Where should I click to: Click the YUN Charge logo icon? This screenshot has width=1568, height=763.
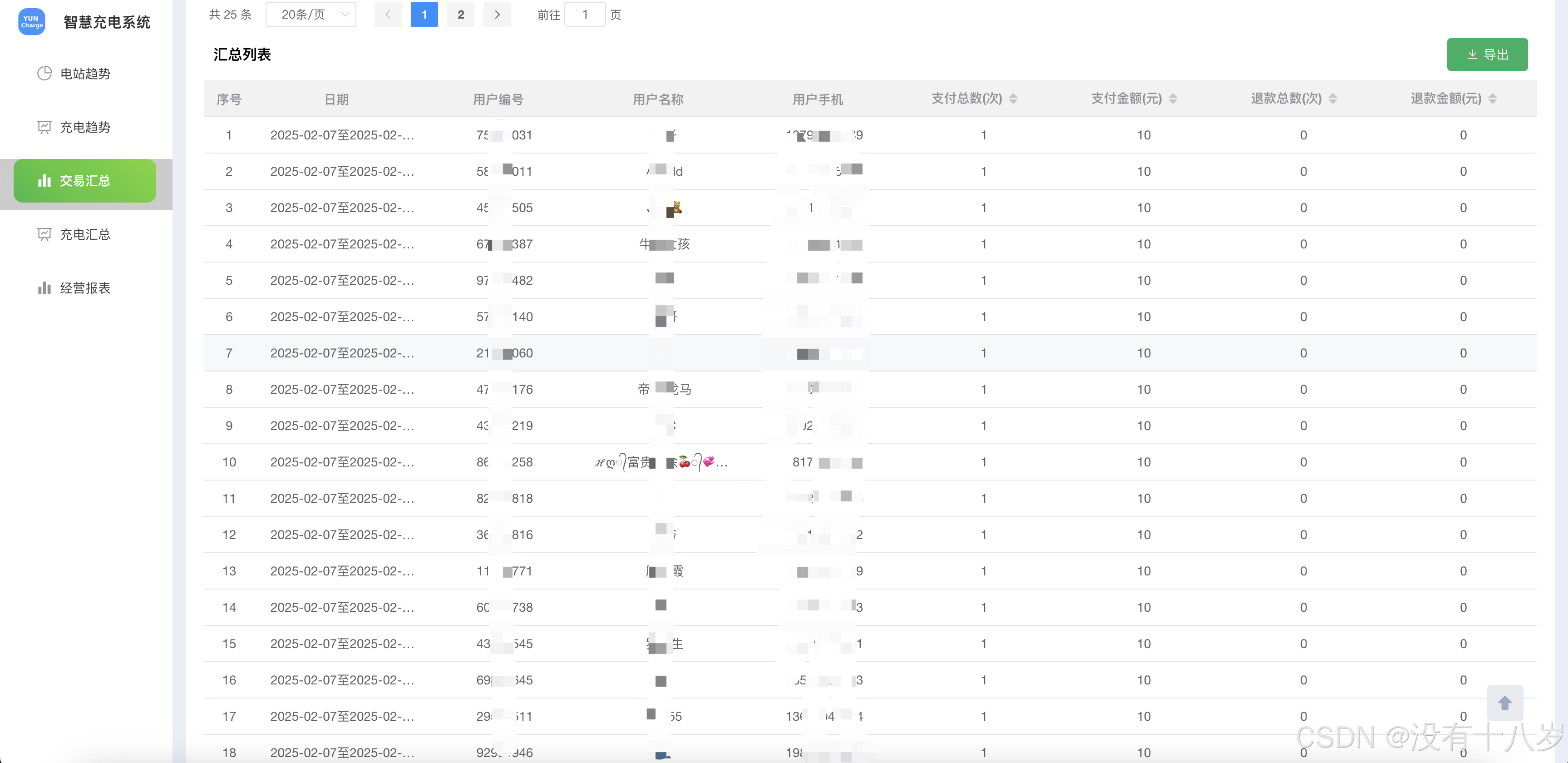[x=32, y=22]
